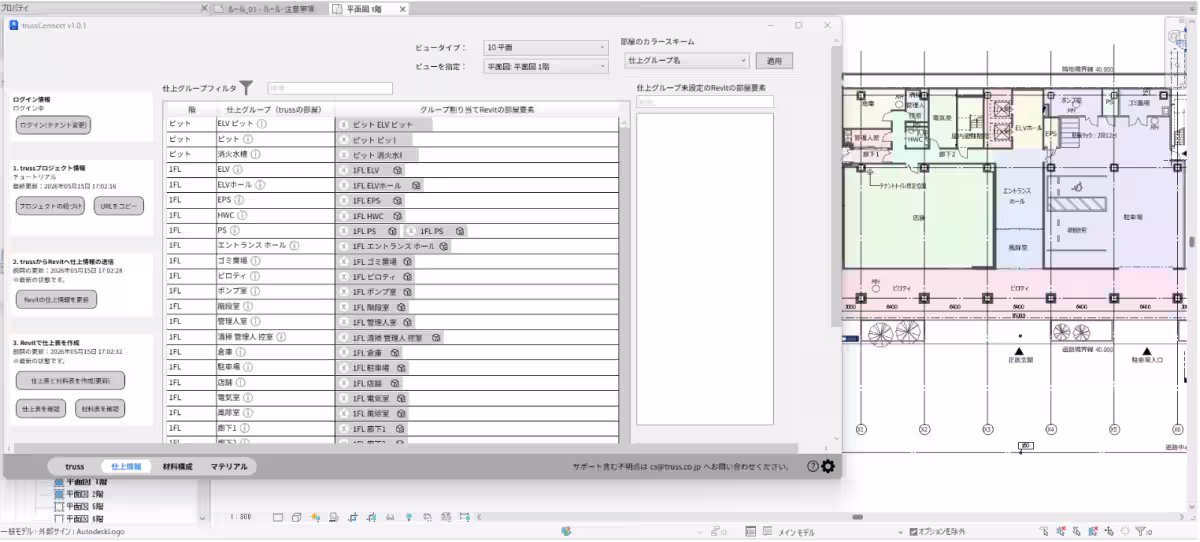Image resolution: width=1200 pixels, height=542 pixels.
Task: Switch to the マテリアル tab
Action: [x=229, y=467]
